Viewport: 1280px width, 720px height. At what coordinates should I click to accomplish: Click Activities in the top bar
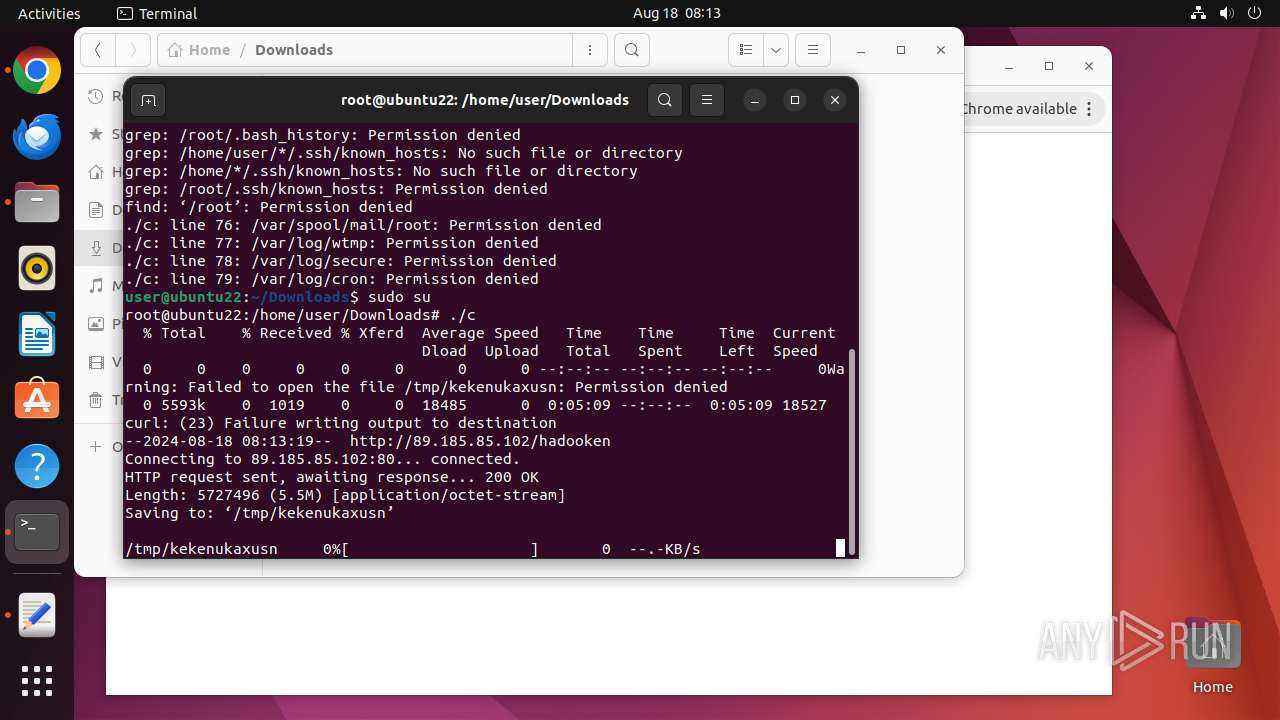tap(49, 13)
